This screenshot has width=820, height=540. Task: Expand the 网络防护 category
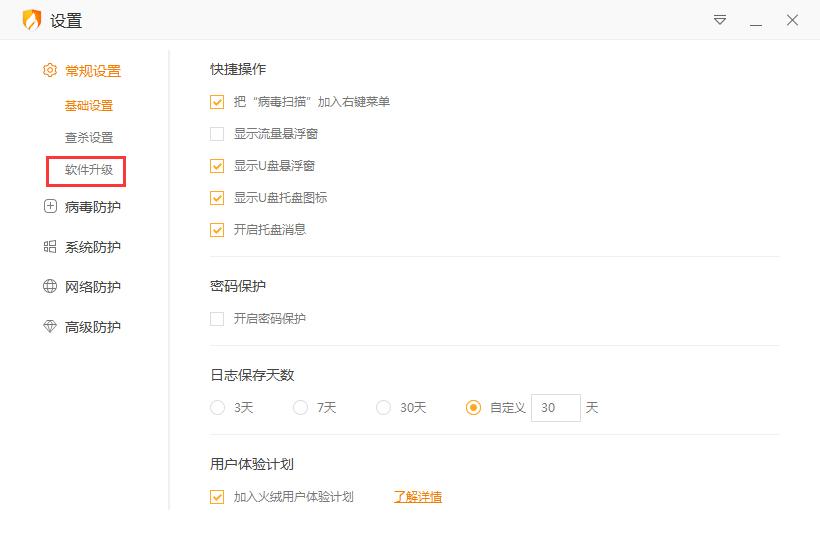pyautogui.click(x=92, y=287)
